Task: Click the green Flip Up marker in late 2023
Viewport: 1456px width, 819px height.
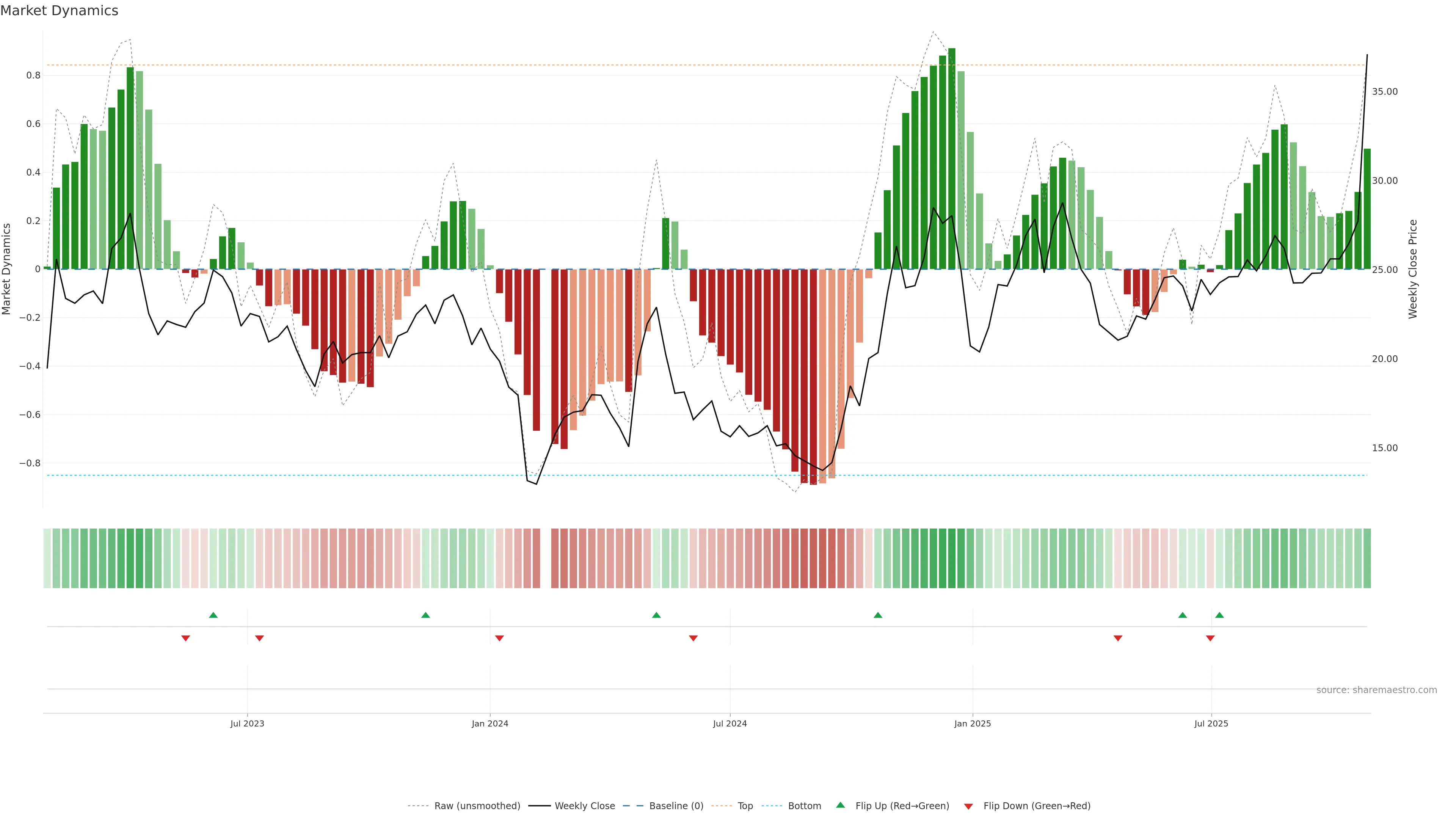Action: [x=425, y=615]
